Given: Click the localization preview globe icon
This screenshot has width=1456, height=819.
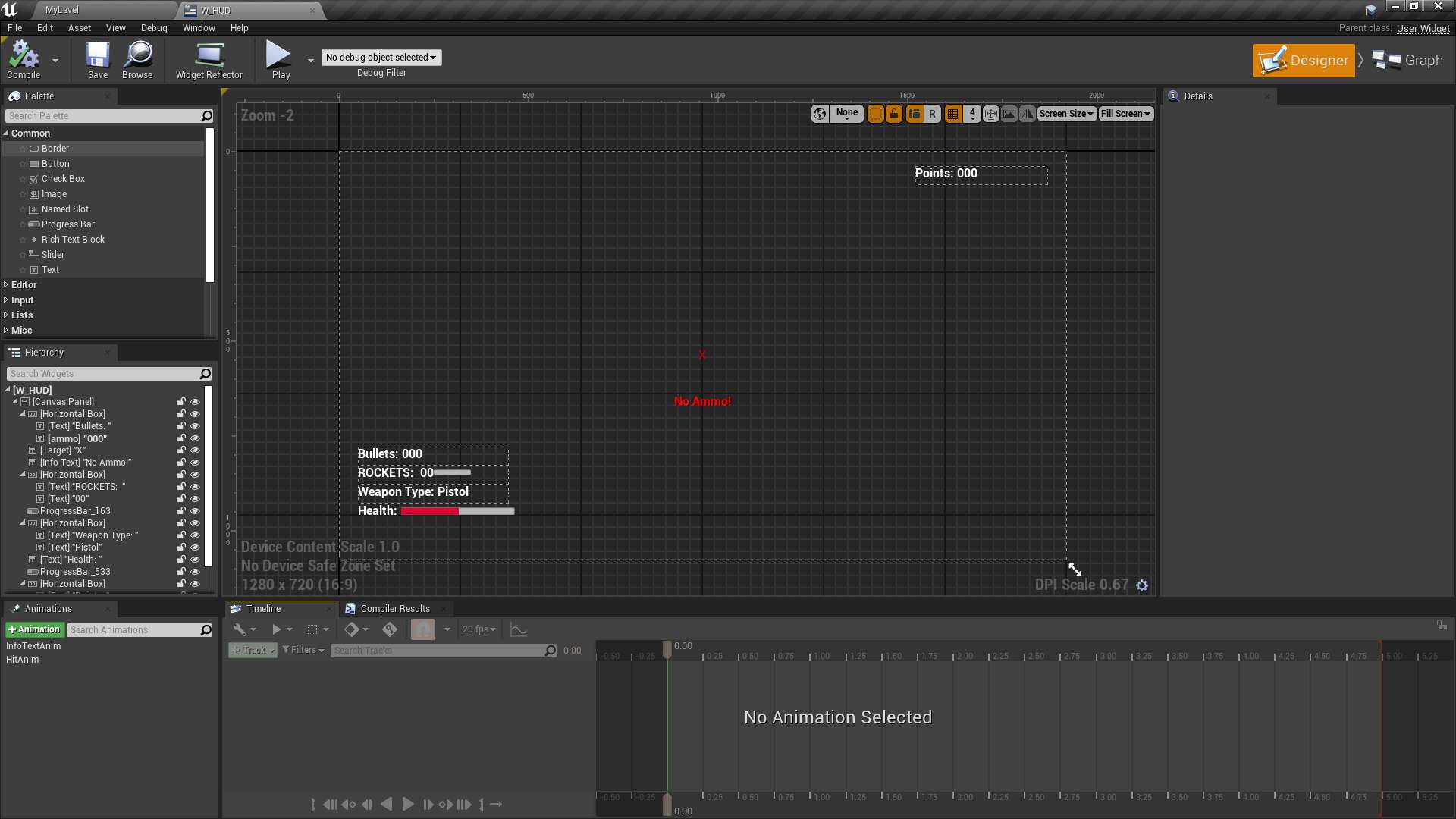Looking at the screenshot, I should tap(820, 114).
